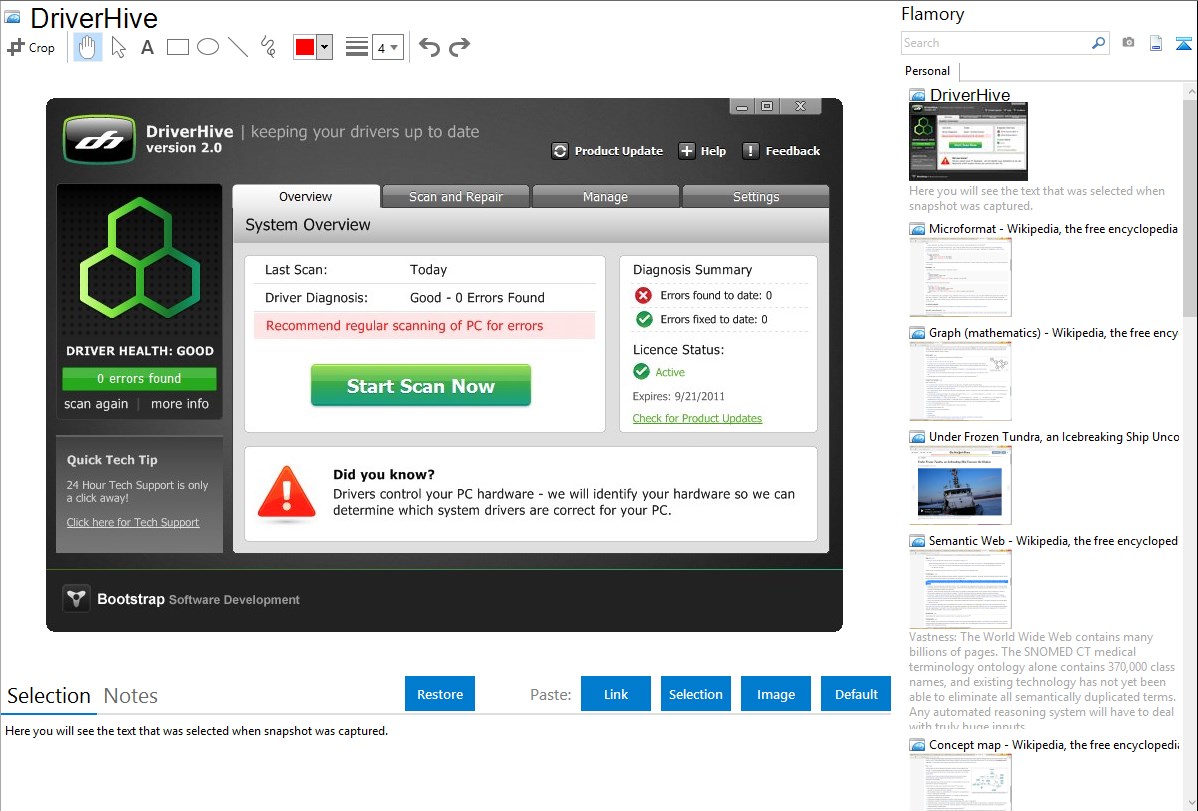Select the arrow pointer tool
The height and width of the screenshot is (811, 1198).
(118, 47)
